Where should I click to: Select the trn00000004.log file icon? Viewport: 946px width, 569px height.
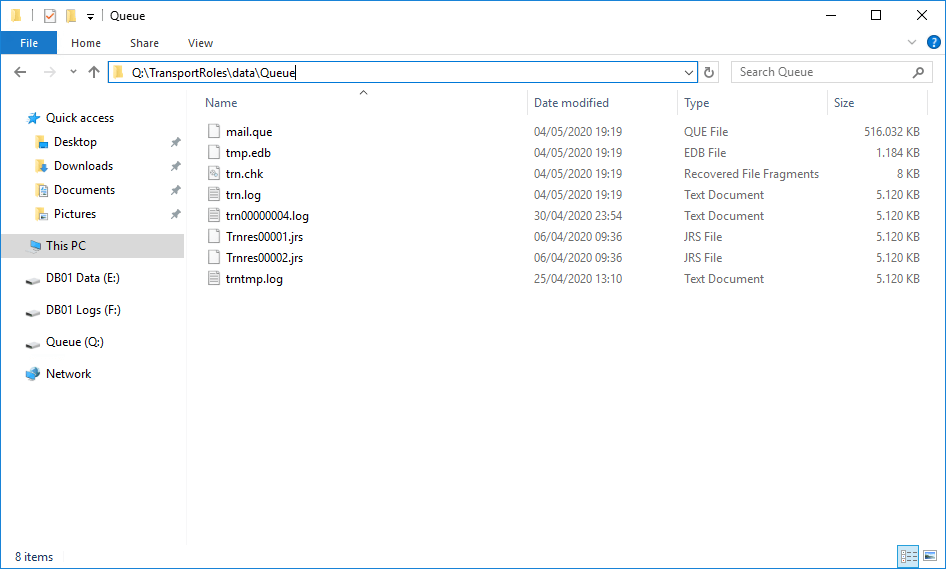point(214,216)
